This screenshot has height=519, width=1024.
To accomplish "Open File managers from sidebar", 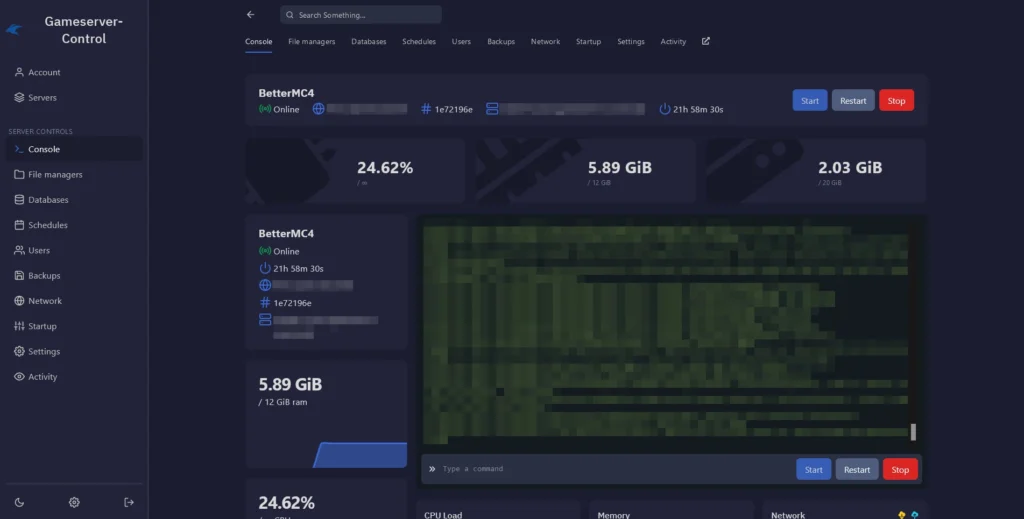I will [55, 175].
